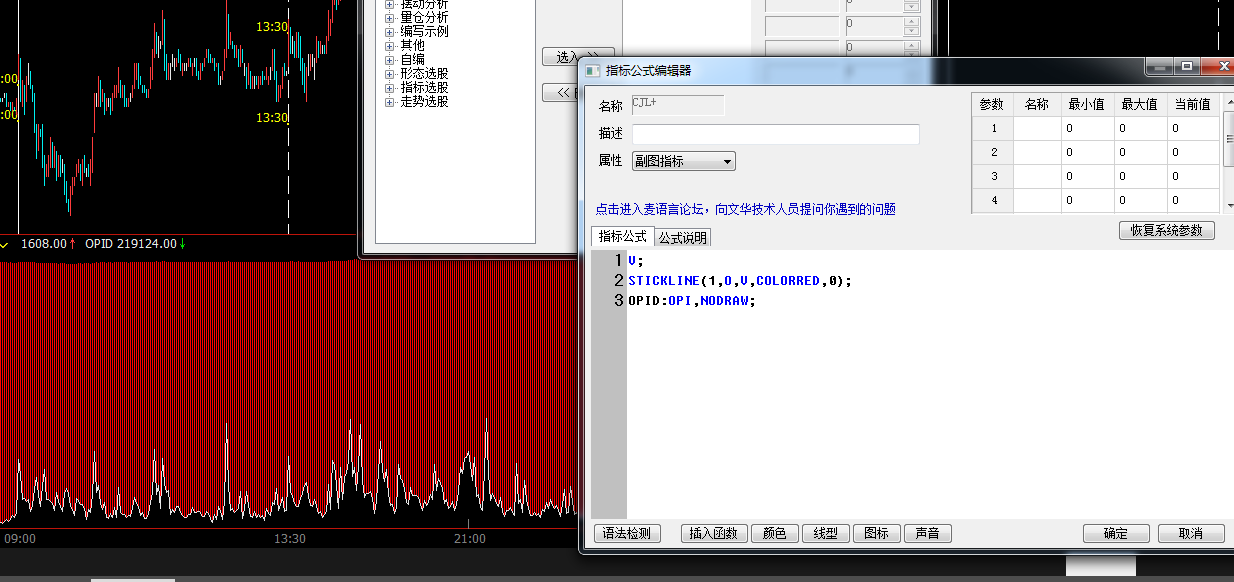This screenshot has width=1234, height=582.
Task: Click the 语法检测 syntax check button
Action: (x=627, y=534)
